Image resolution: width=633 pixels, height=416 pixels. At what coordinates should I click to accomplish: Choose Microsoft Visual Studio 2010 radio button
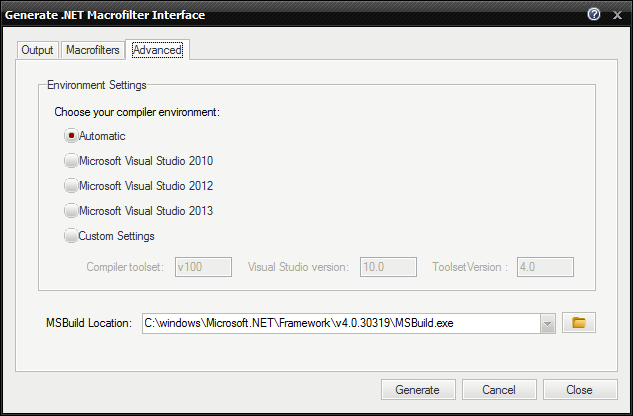click(x=71, y=161)
